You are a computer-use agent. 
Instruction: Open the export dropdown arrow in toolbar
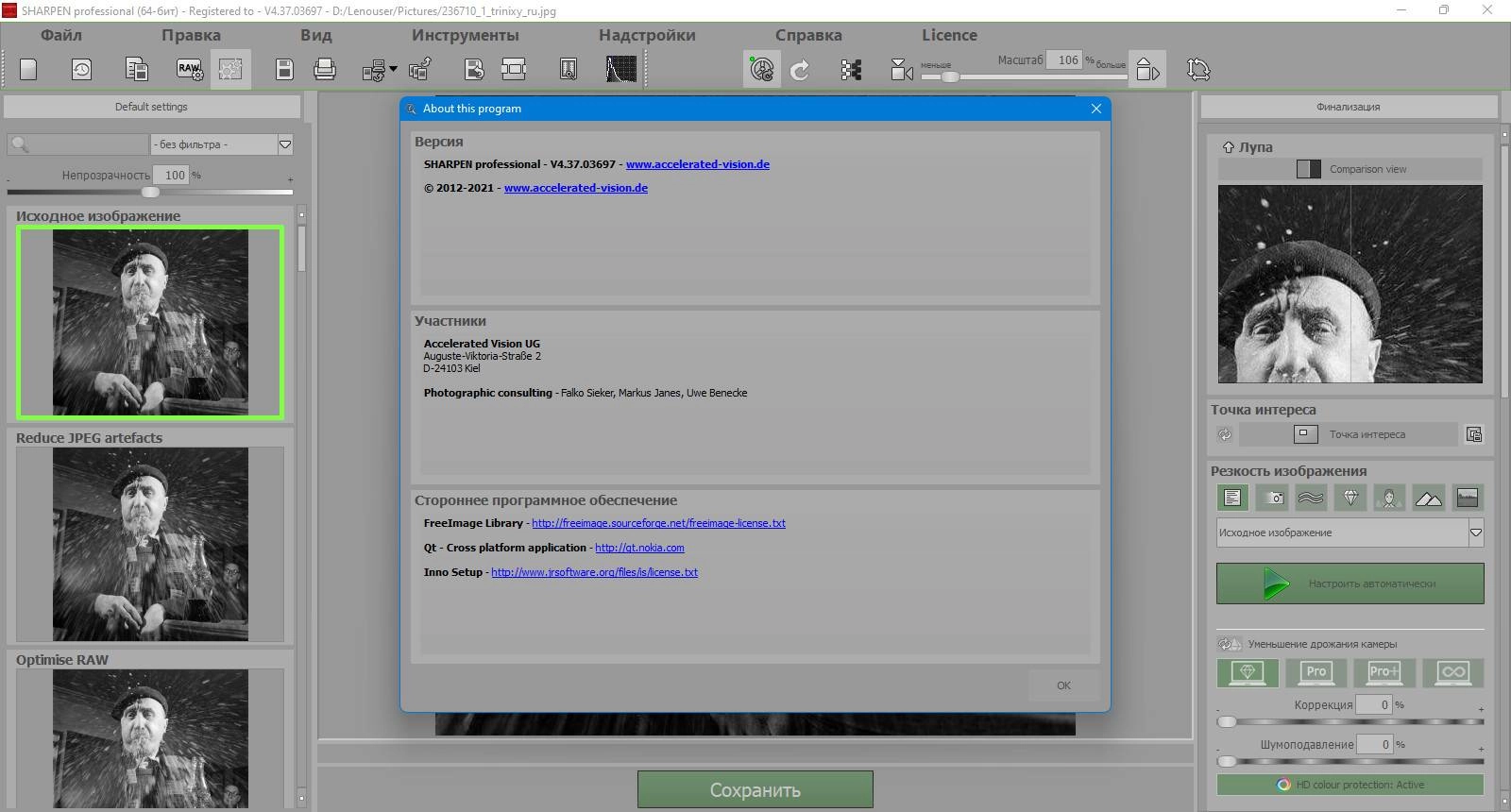(x=393, y=69)
